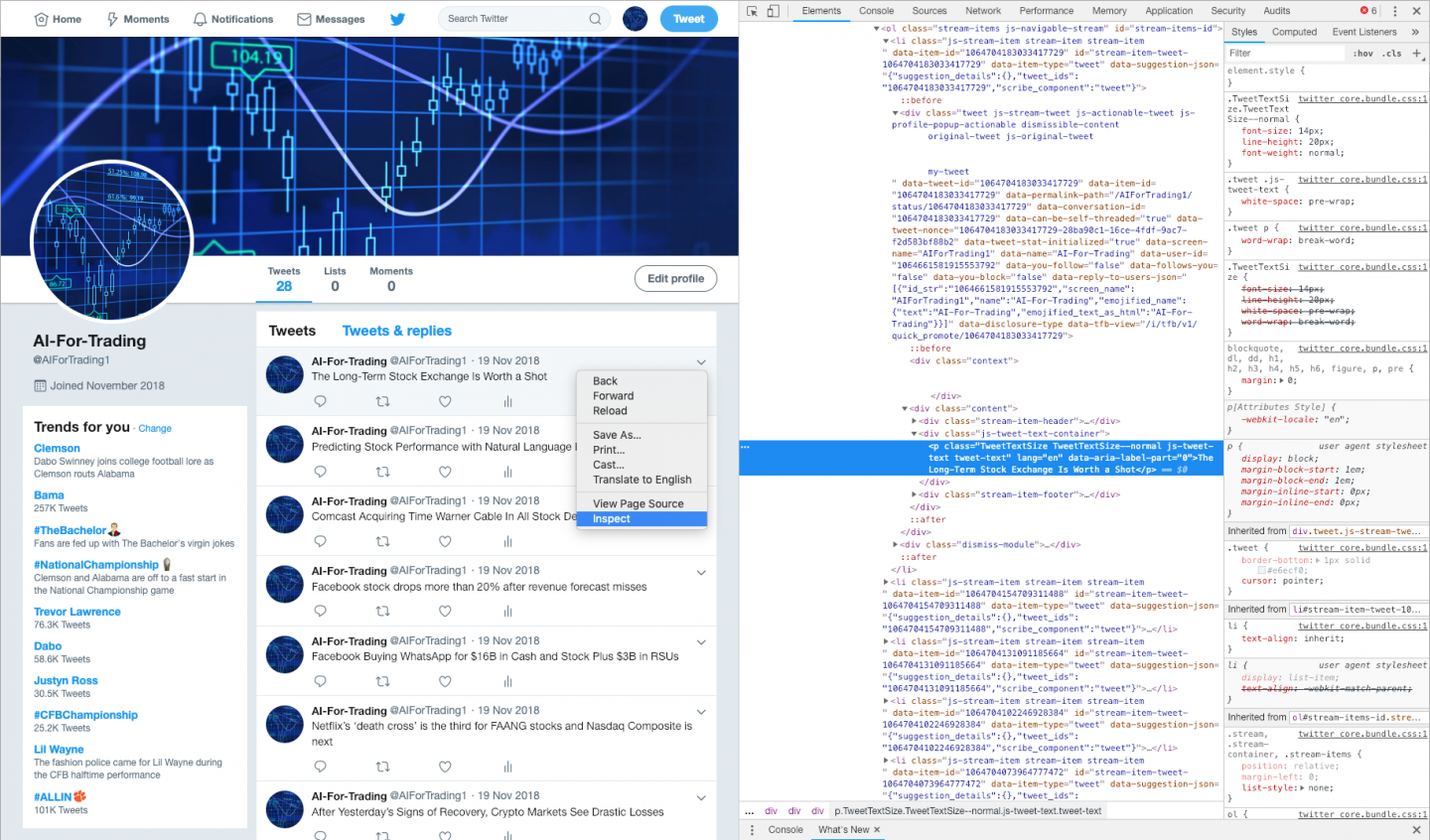Toggle the device toolbar icon in DevTools
The width and height of the screenshot is (1430, 840).
tap(773, 11)
